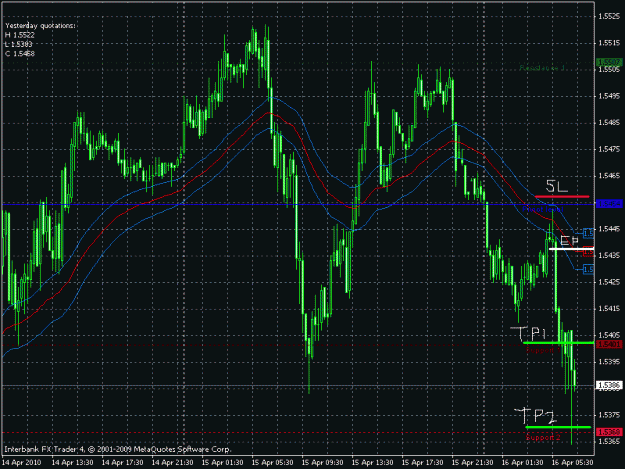This screenshot has height=469, width=625.
Task: Click the 1.5515 price axis label
Action: point(609,43)
